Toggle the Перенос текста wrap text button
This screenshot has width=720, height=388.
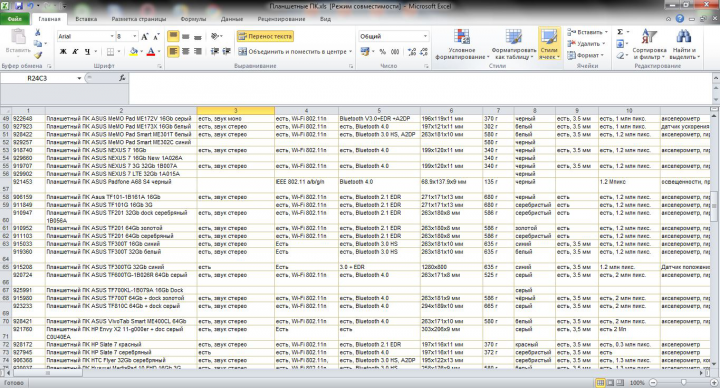[265, 36]
